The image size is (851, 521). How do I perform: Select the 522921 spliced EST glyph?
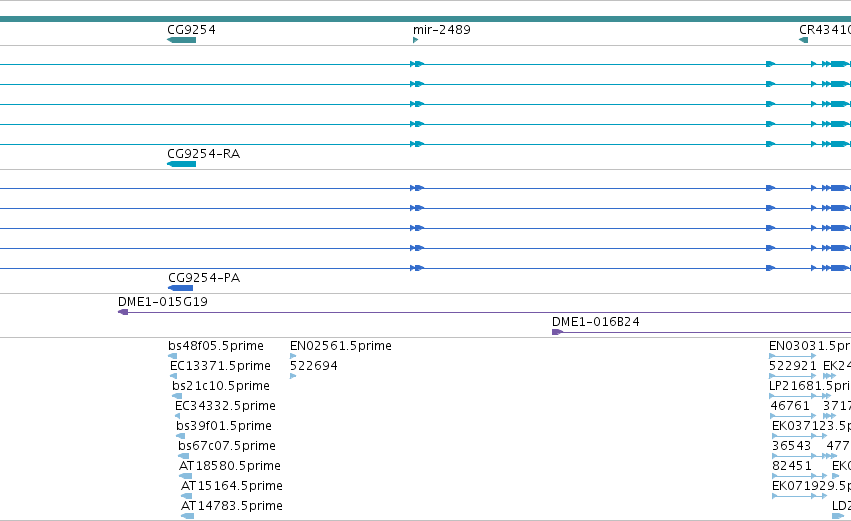(x=792, y=376)
